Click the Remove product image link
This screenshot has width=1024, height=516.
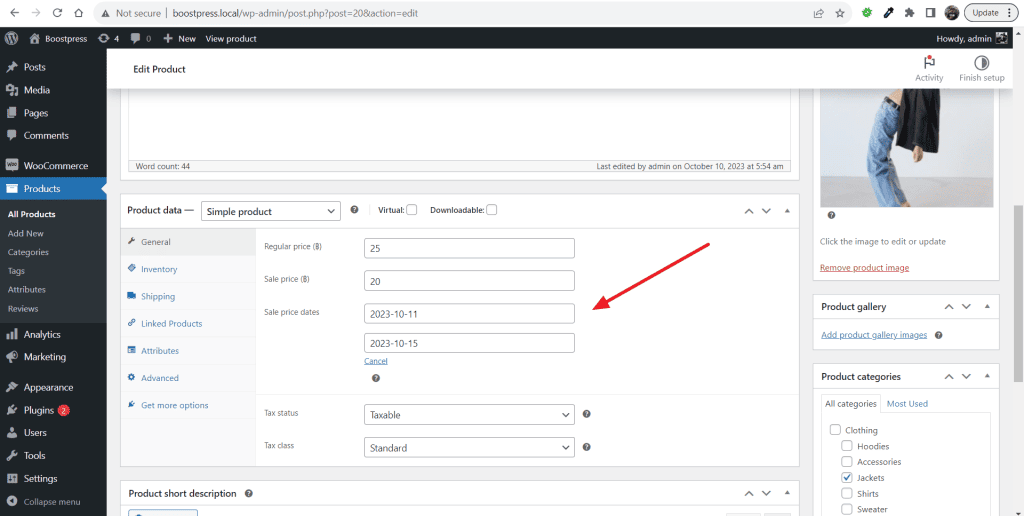(x=864, y=268)
